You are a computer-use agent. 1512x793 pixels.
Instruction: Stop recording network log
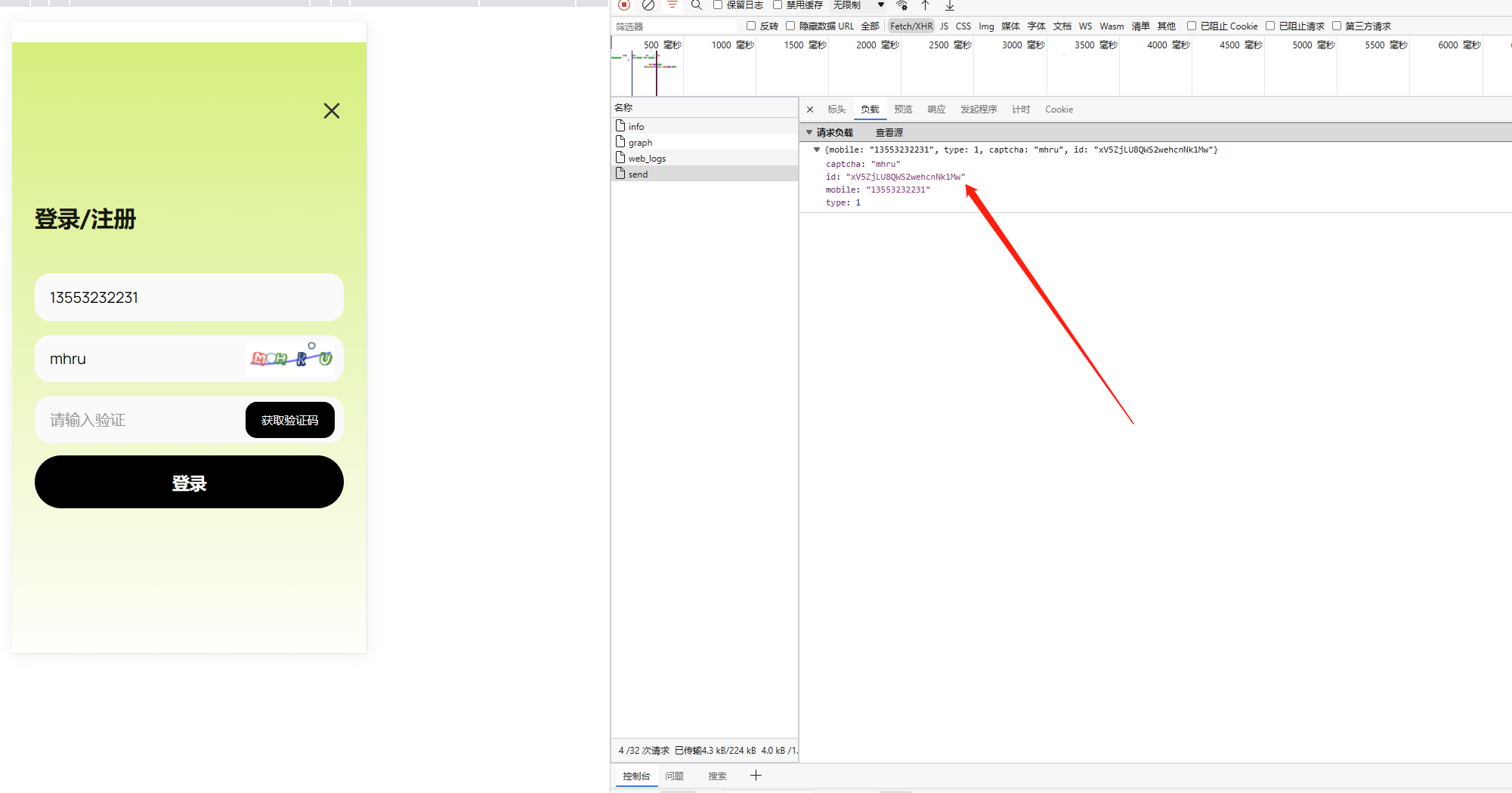(x=624, y=5)
